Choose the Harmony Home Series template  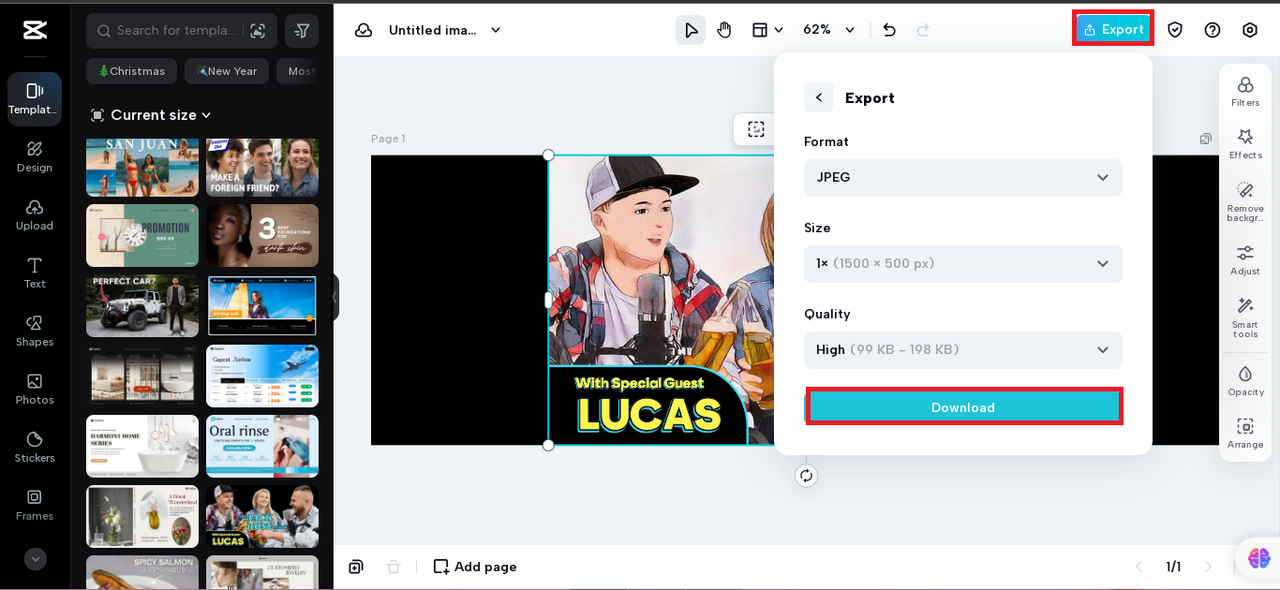pyautogui.click(x=142, y=446)
